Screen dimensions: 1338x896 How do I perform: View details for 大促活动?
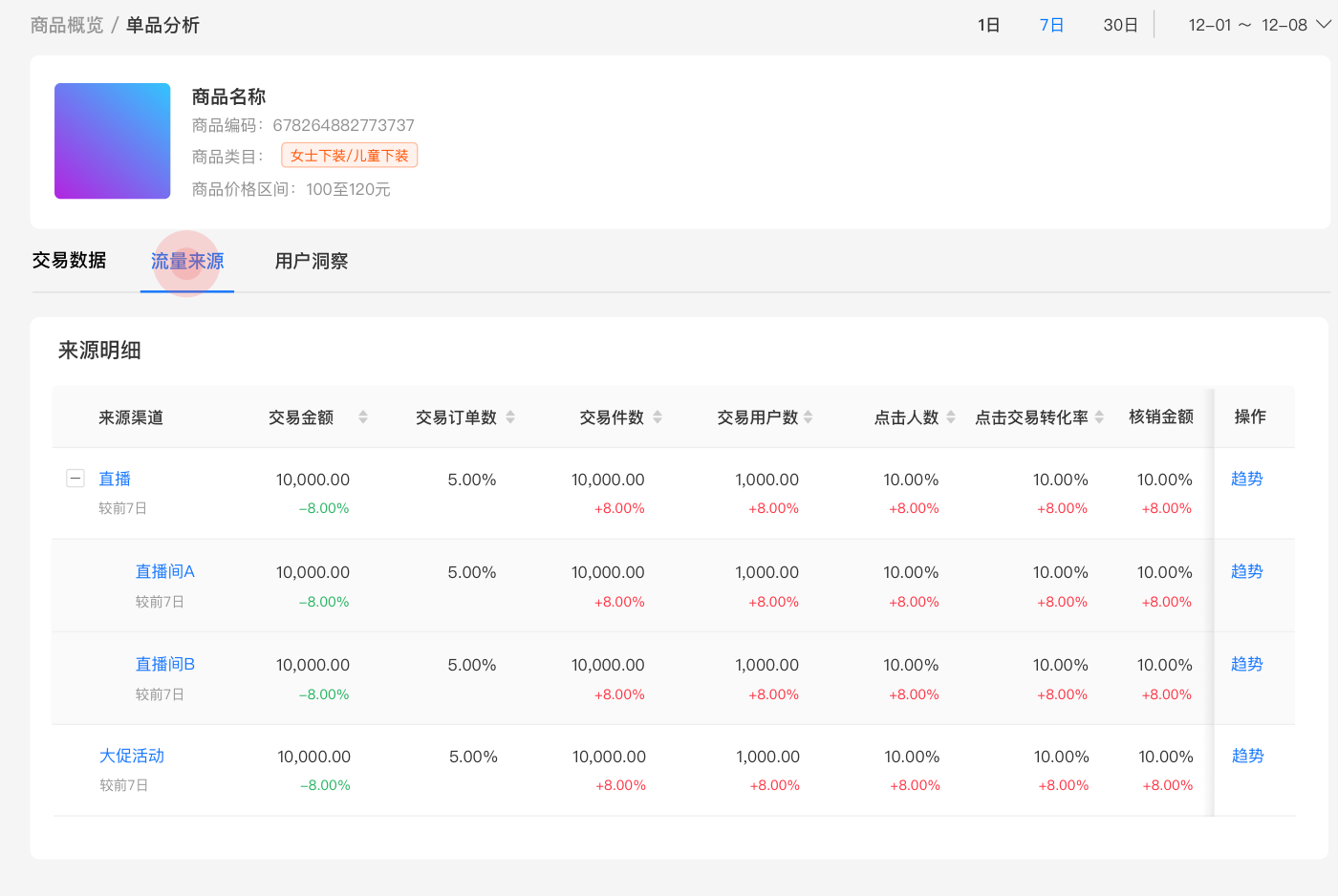(x=132, y=755)
